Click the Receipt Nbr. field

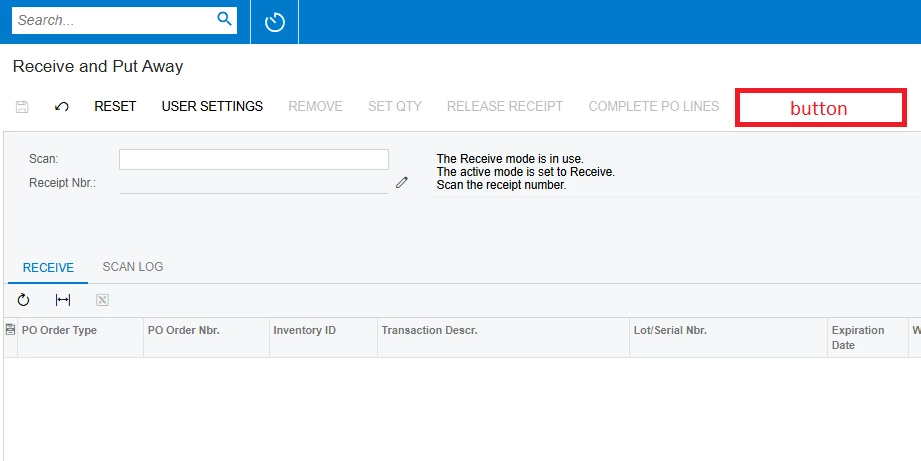(x=254, y=183)
